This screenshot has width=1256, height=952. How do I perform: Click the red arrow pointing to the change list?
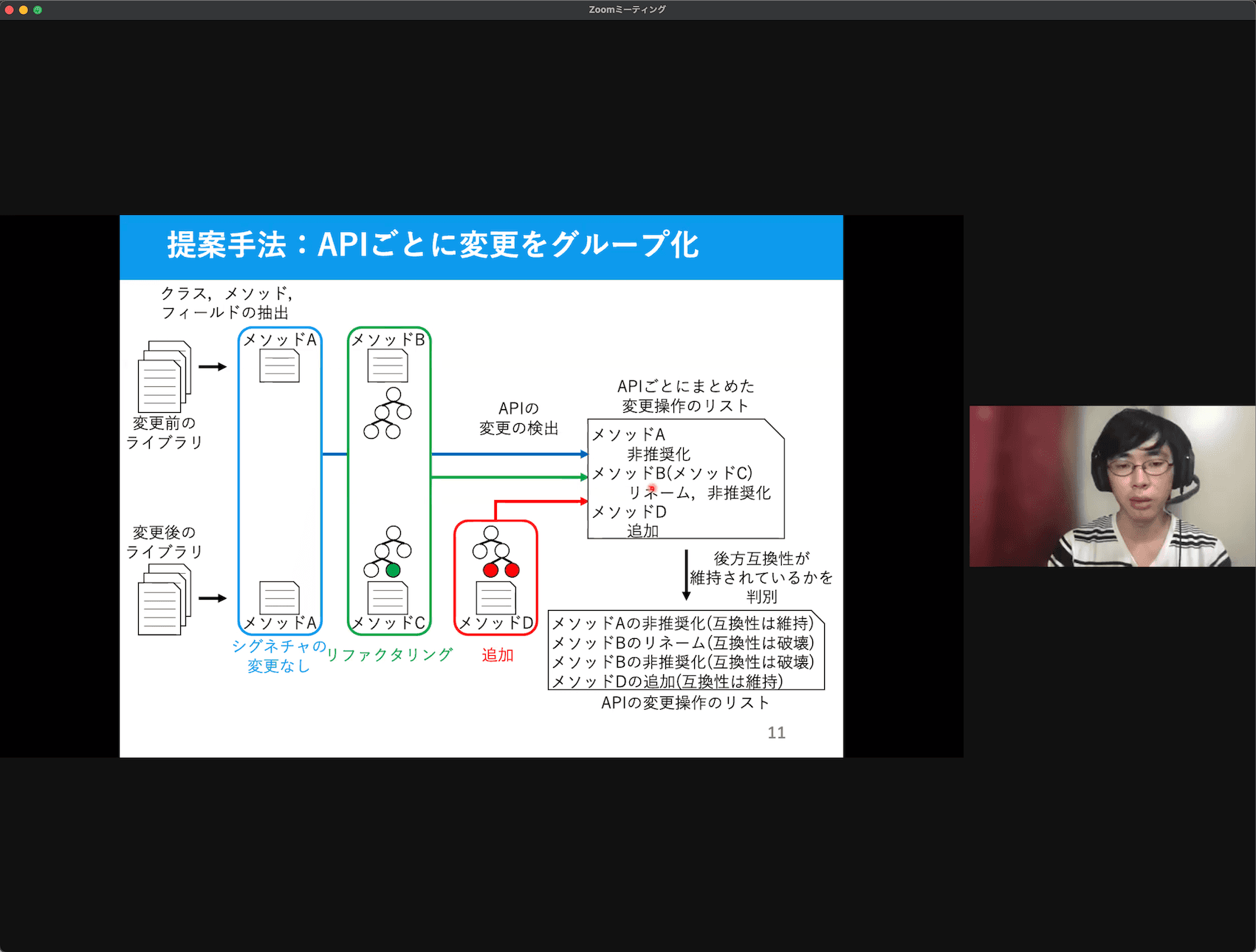click(539, 502)
